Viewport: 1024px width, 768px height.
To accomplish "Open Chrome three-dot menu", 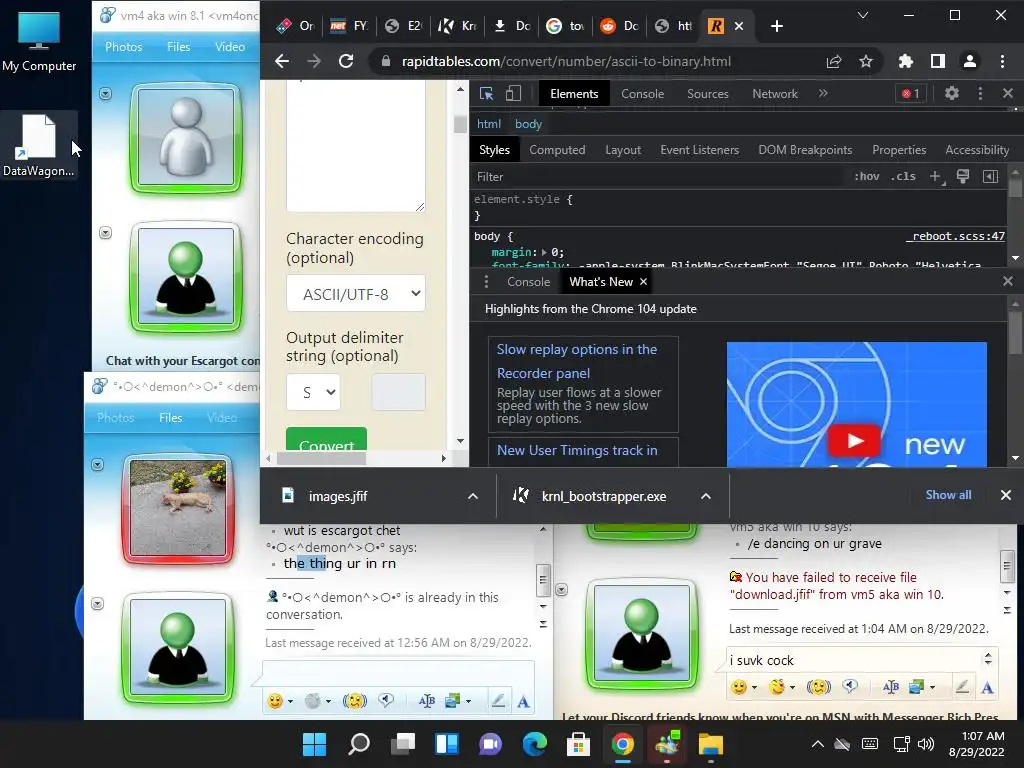I will coord(1002,61).
